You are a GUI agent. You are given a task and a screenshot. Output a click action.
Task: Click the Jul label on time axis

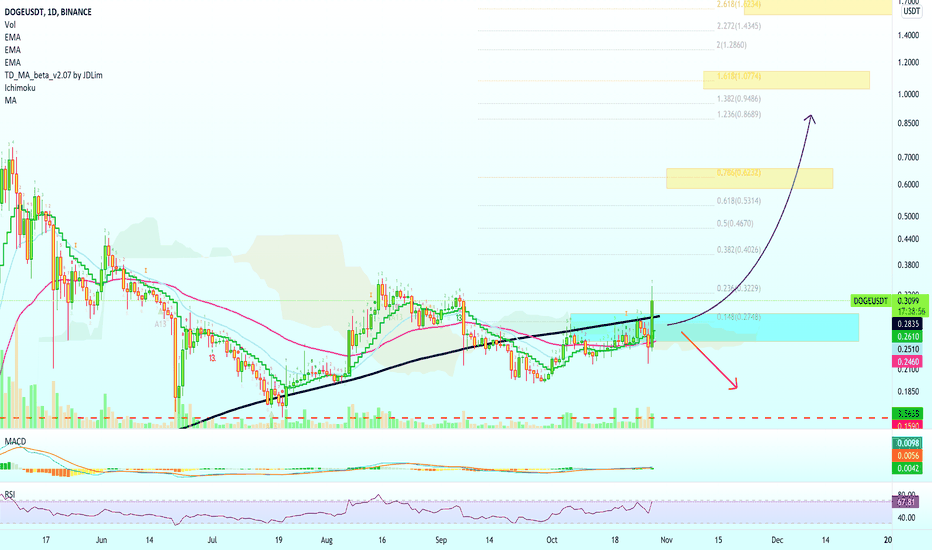tap(212, 540)
